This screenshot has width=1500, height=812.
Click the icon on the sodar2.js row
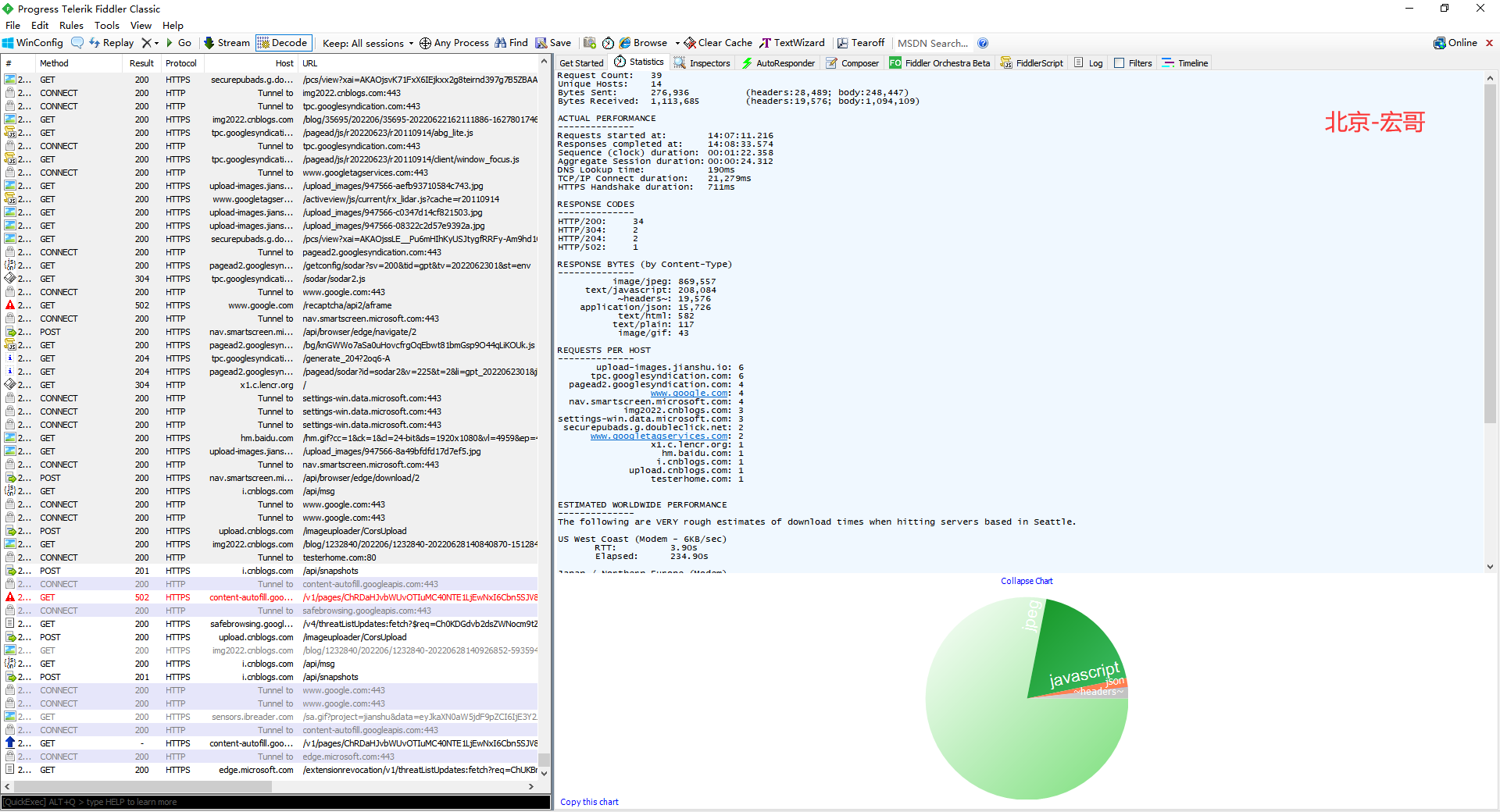click(10, 279)
